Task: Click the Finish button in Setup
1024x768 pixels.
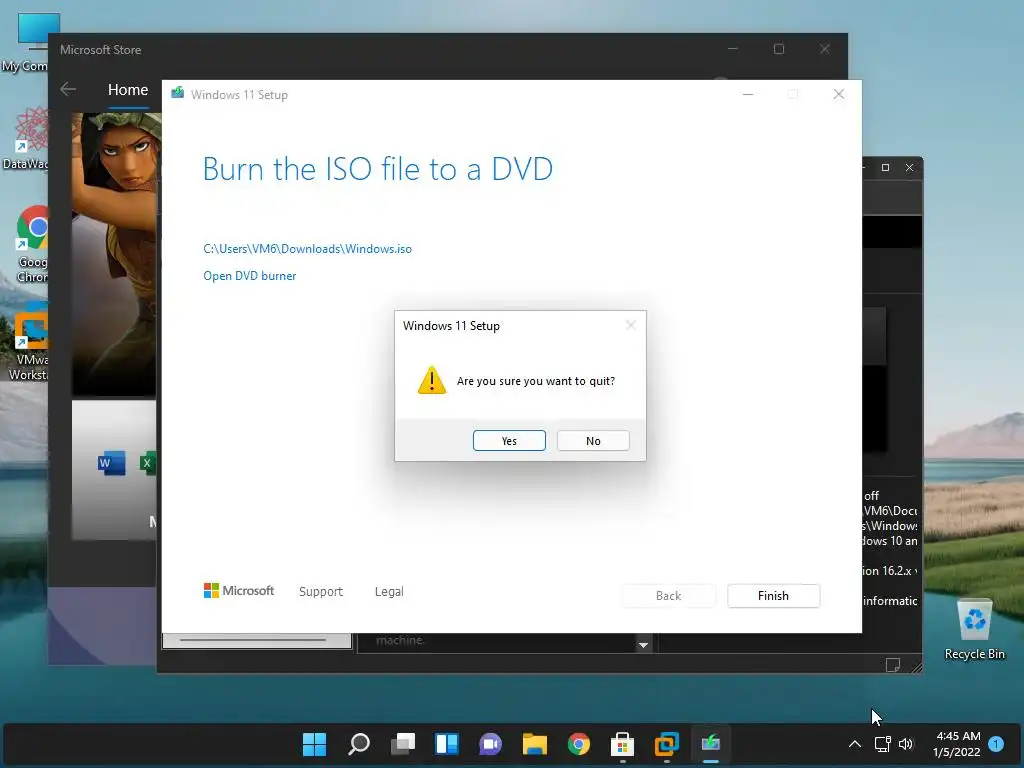Action: tap(773, 596)
